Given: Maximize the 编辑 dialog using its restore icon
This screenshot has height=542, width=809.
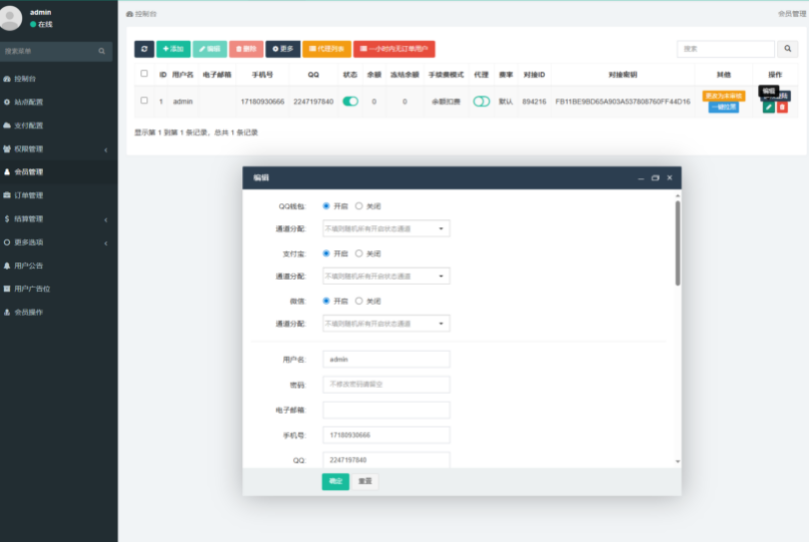Looking at the screenshot, I should click(x=655, y=177).
